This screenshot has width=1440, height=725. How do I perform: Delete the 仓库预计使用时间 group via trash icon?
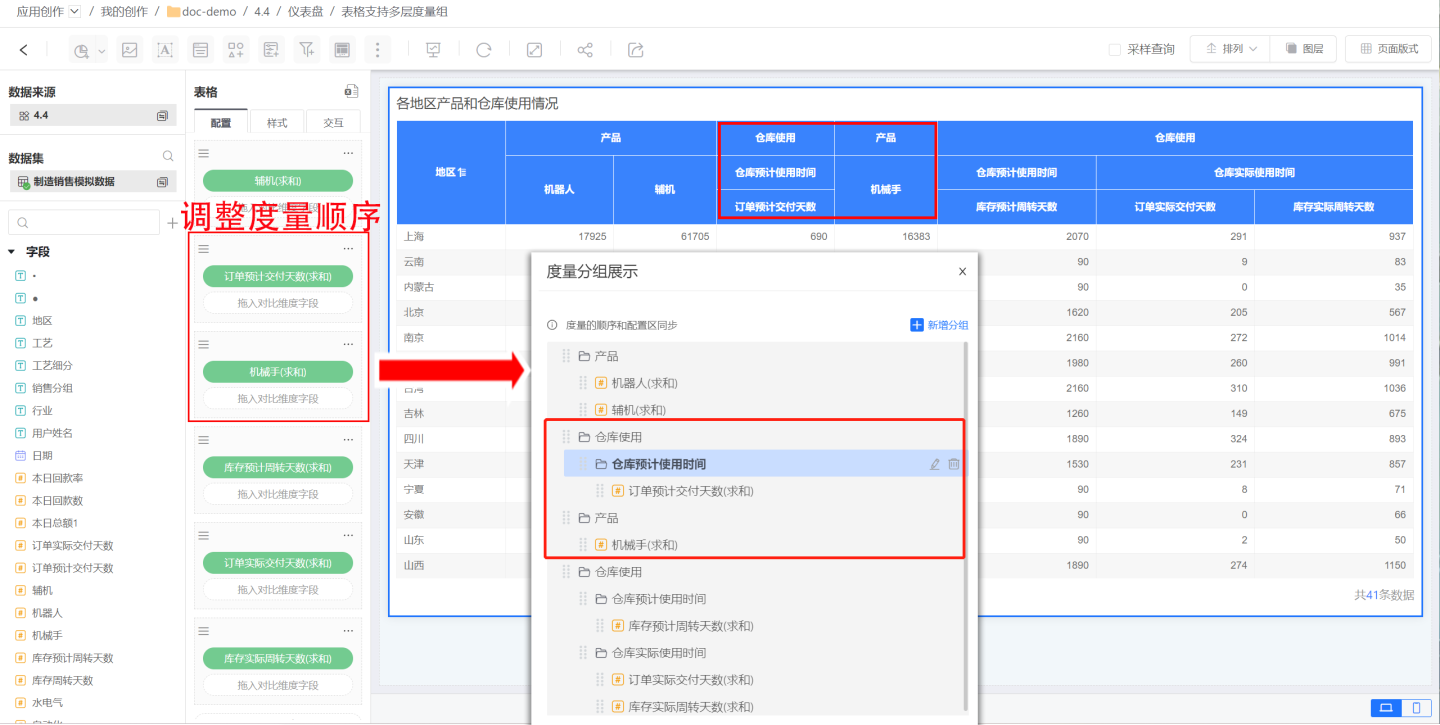(954, 464)
